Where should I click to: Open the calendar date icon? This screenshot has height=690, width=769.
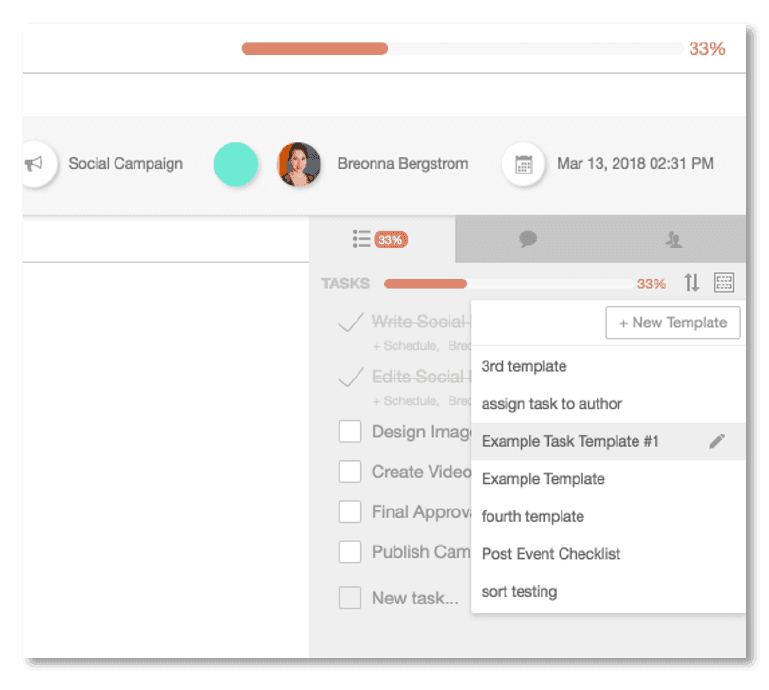tap(523, 164)
